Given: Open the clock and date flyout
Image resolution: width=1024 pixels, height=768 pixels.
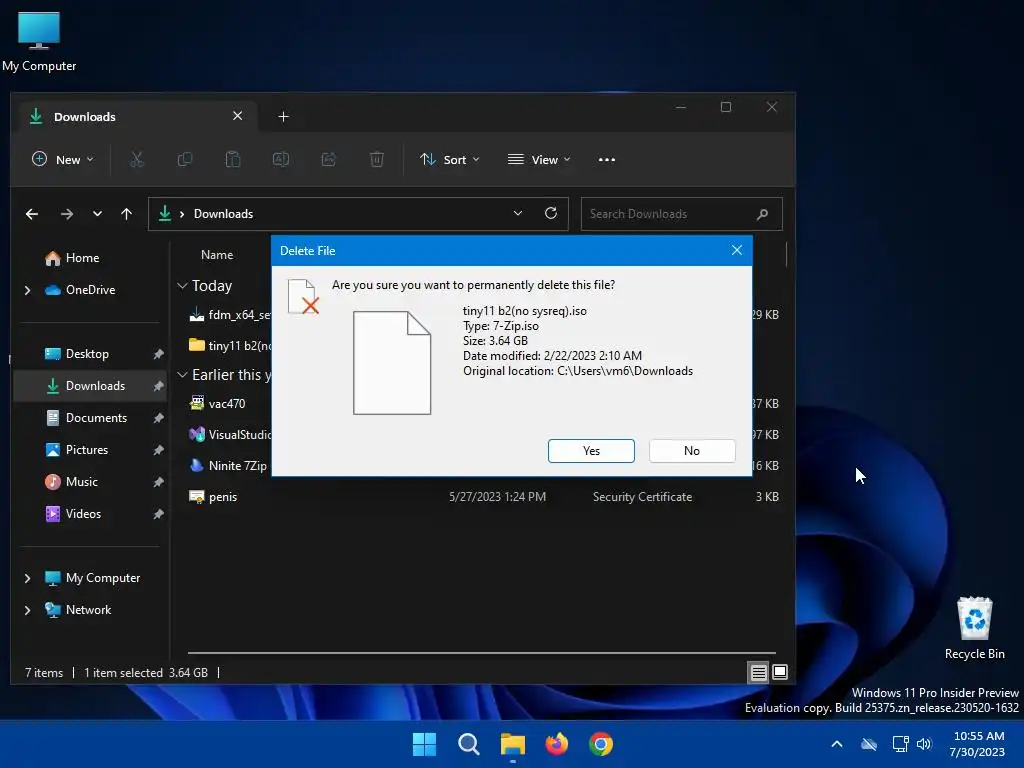Looking at the screenshot, I should coord(978,744).
